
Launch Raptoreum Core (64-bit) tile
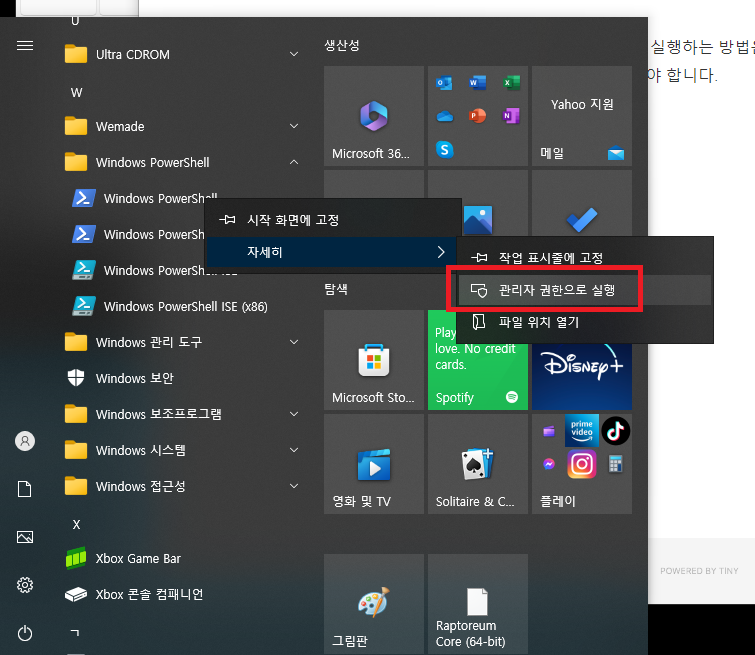[478, 603]
